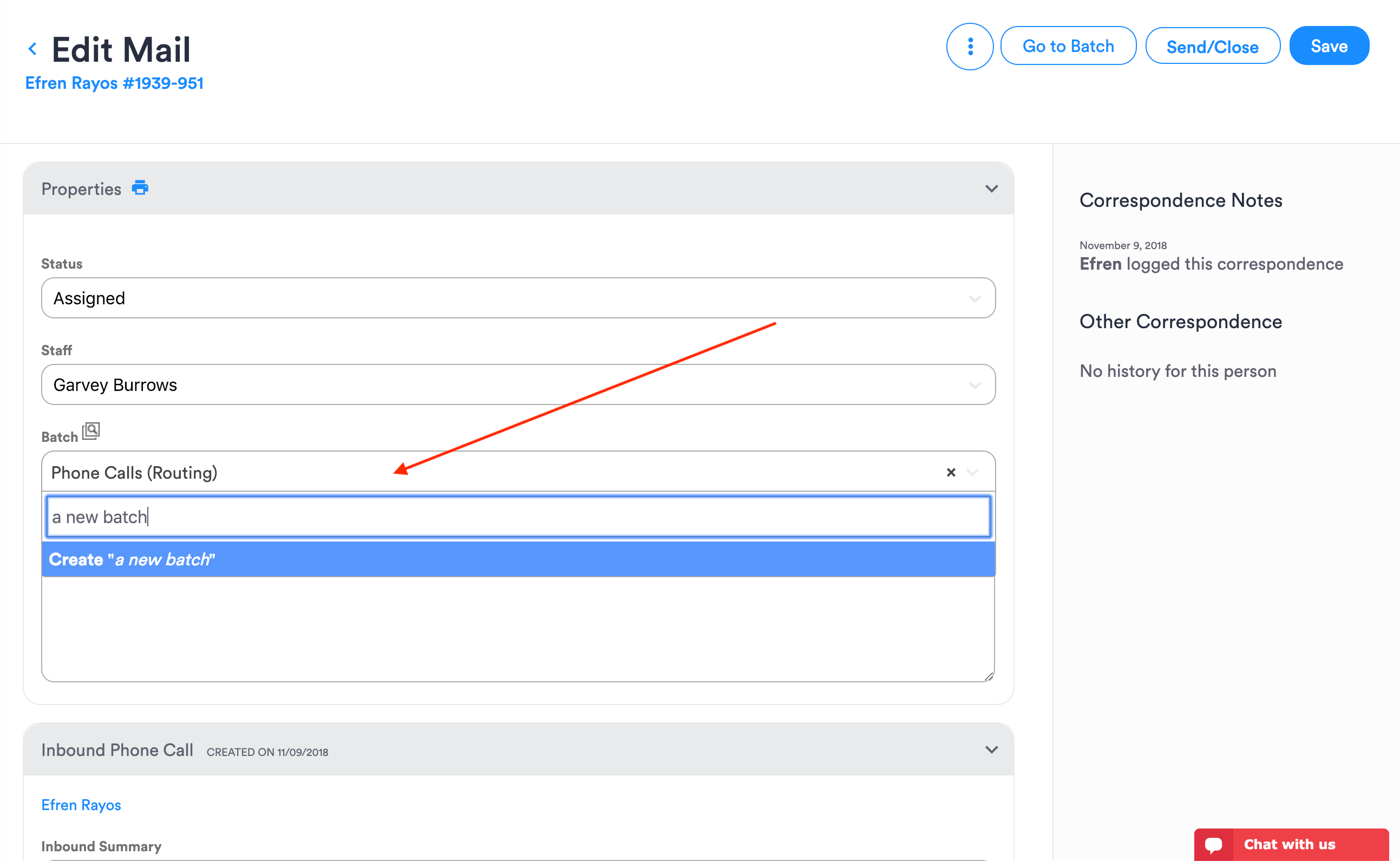Expand the Batch dropdown caret

(x=973, y=472)
